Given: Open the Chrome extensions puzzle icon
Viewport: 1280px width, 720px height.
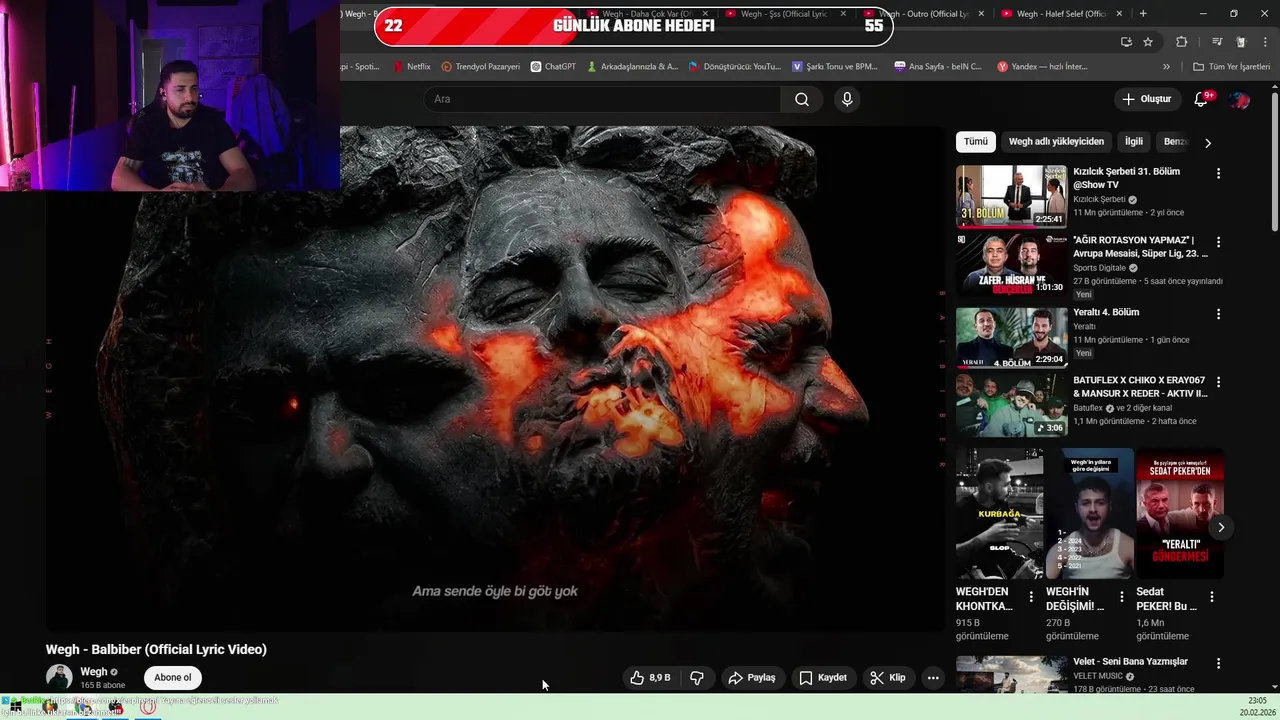Looking at the screenshot, I should pyautogui.click(x=1181, y=42).
